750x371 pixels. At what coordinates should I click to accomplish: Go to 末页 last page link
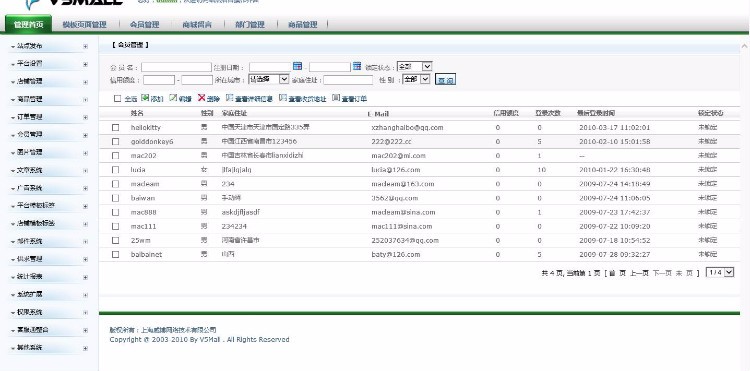point(684,273)
